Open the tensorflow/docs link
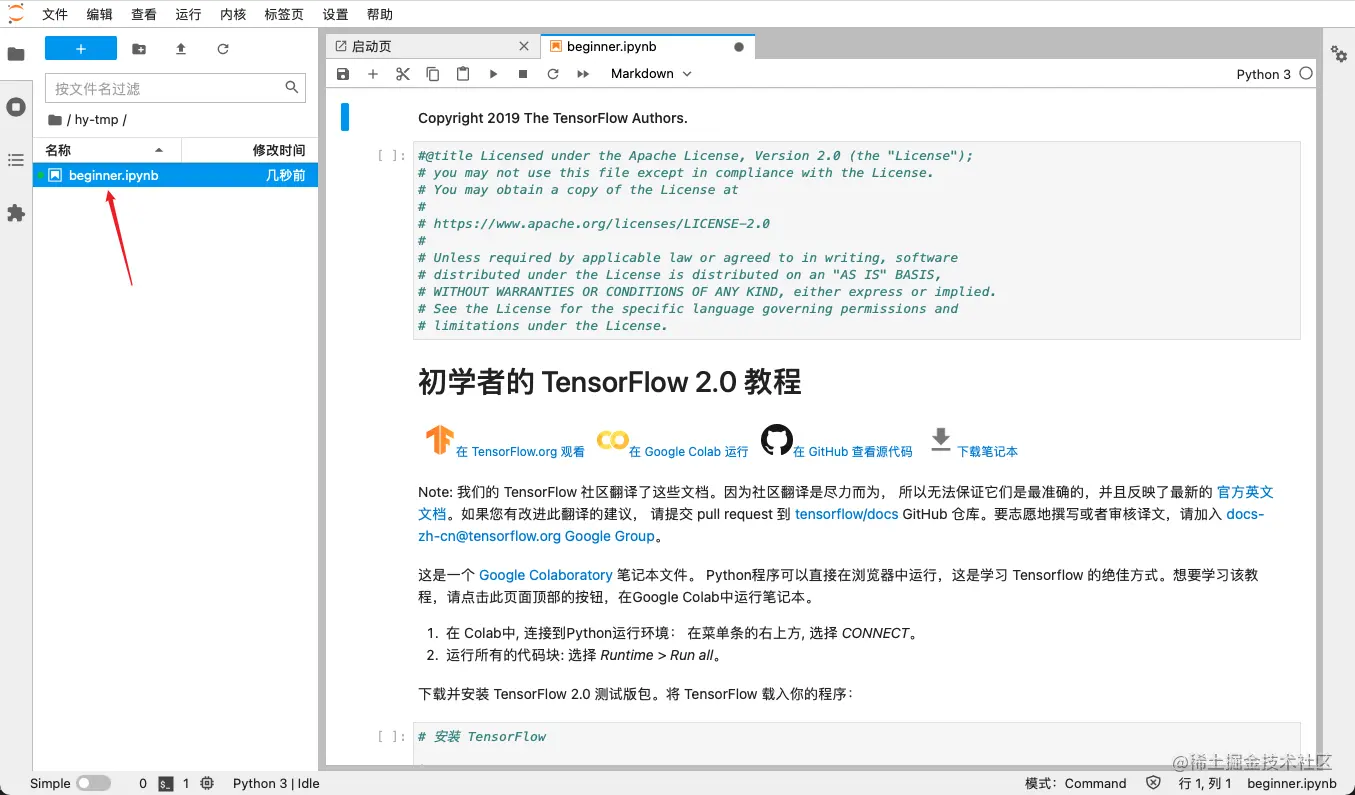1355x795 pixels. 846,514
